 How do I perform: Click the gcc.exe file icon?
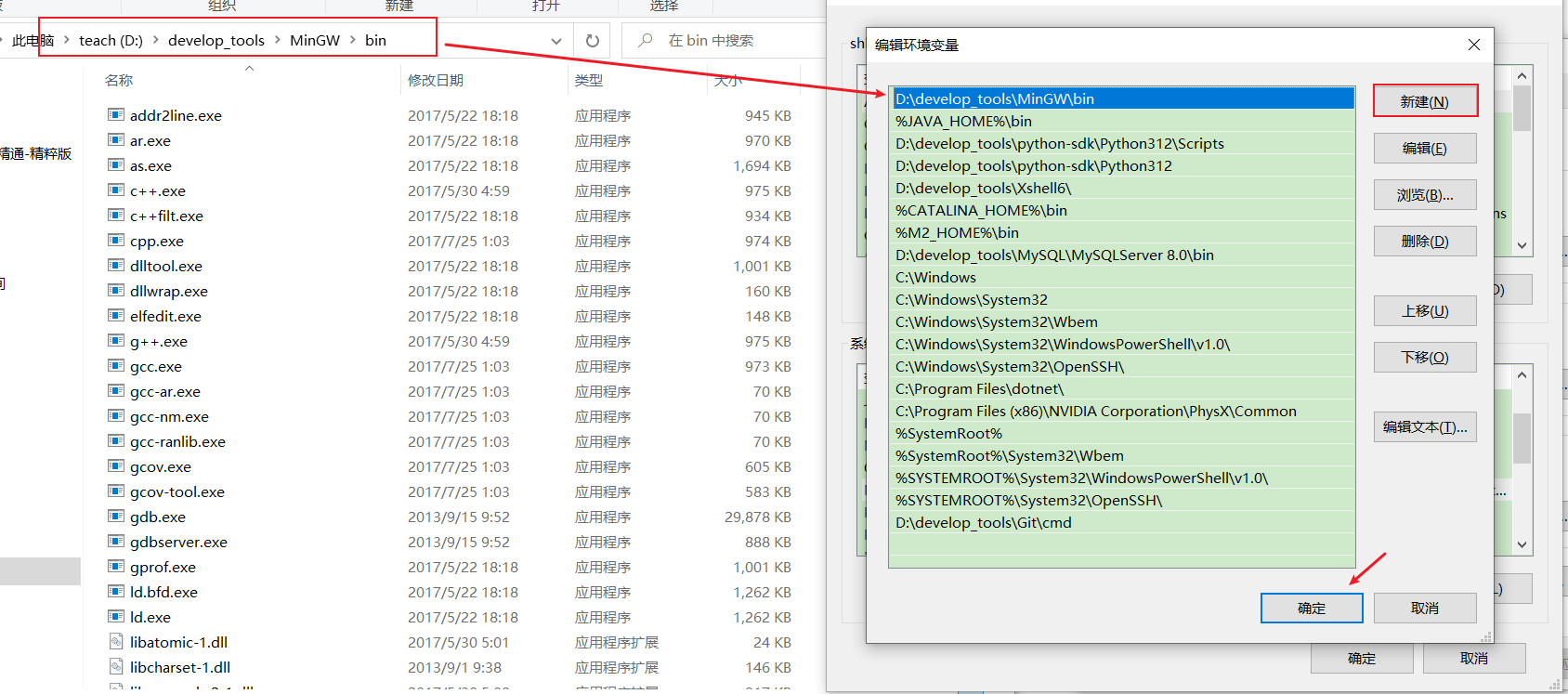(116, 366)
